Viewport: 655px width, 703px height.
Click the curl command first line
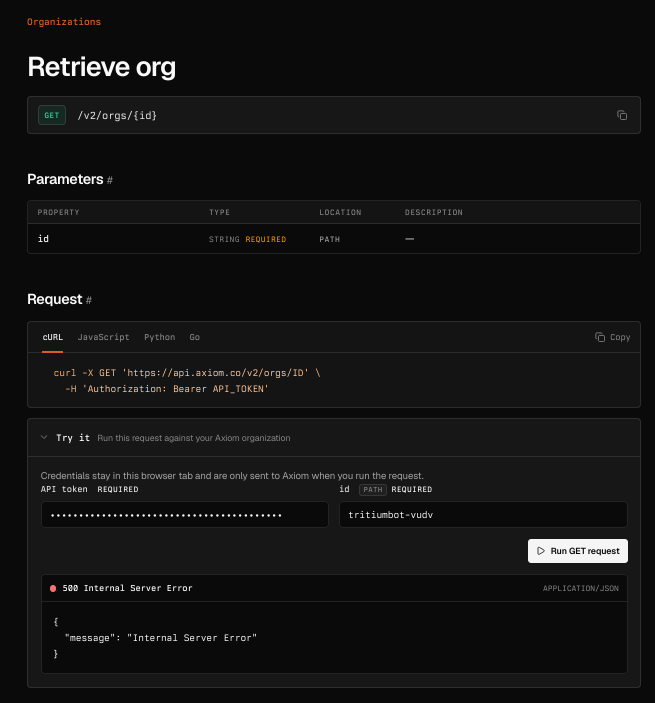[187, 373]
